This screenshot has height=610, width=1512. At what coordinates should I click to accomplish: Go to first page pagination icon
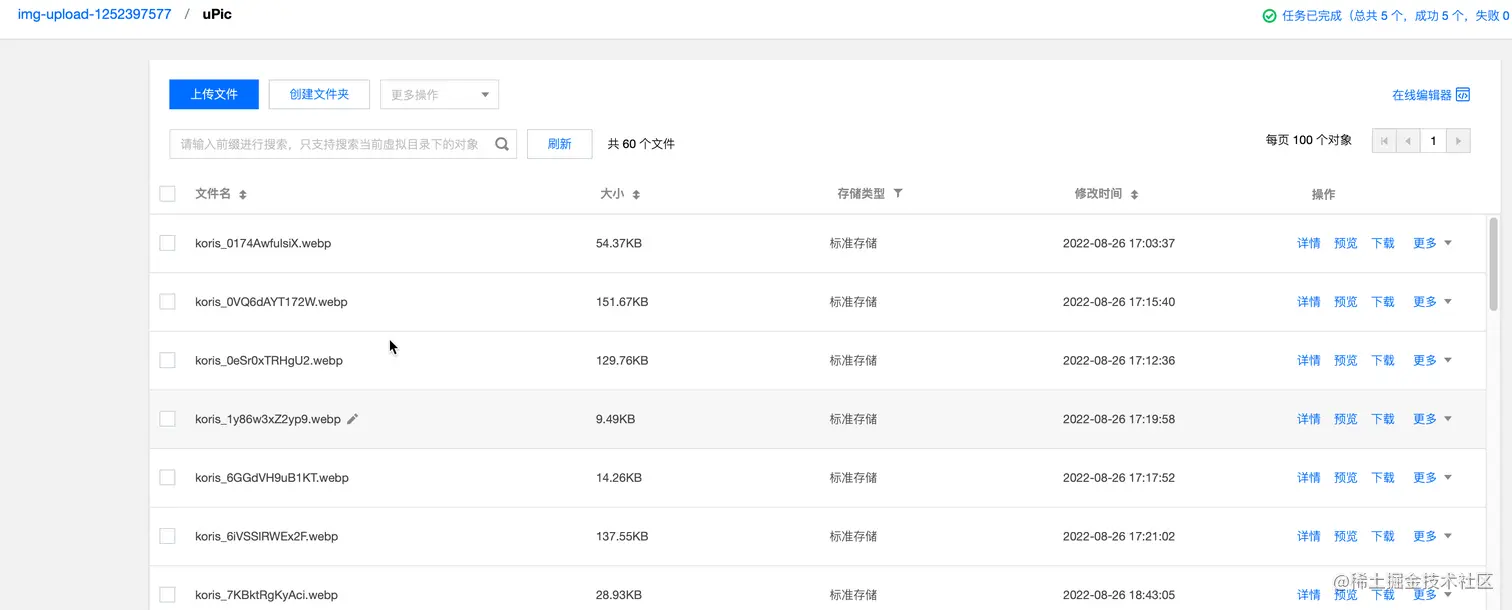[1384, 141]
